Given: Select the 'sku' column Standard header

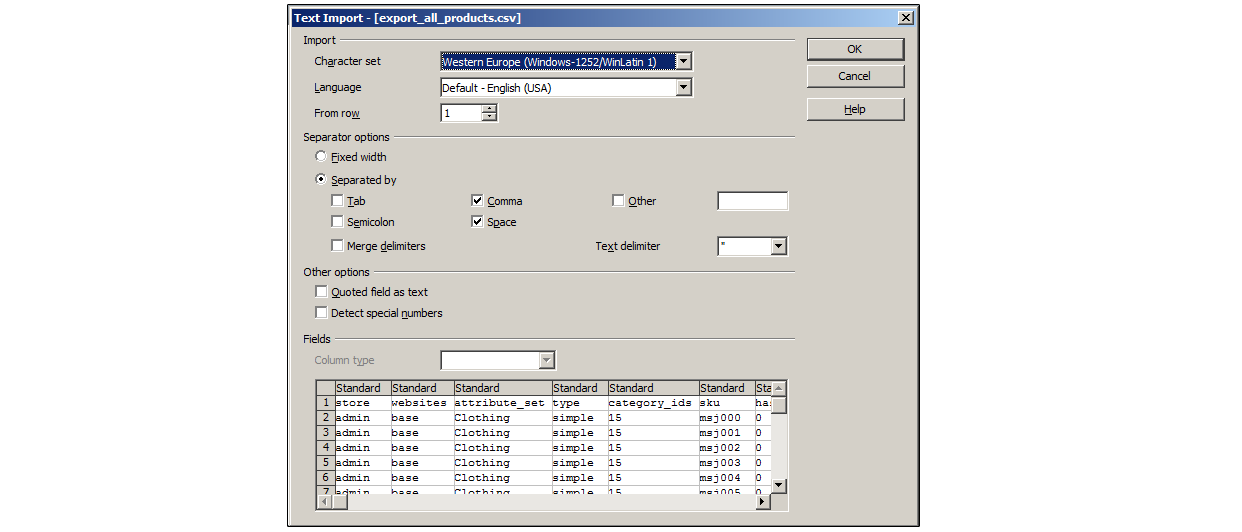Looking at the screenshot, I should click(725, 388).
